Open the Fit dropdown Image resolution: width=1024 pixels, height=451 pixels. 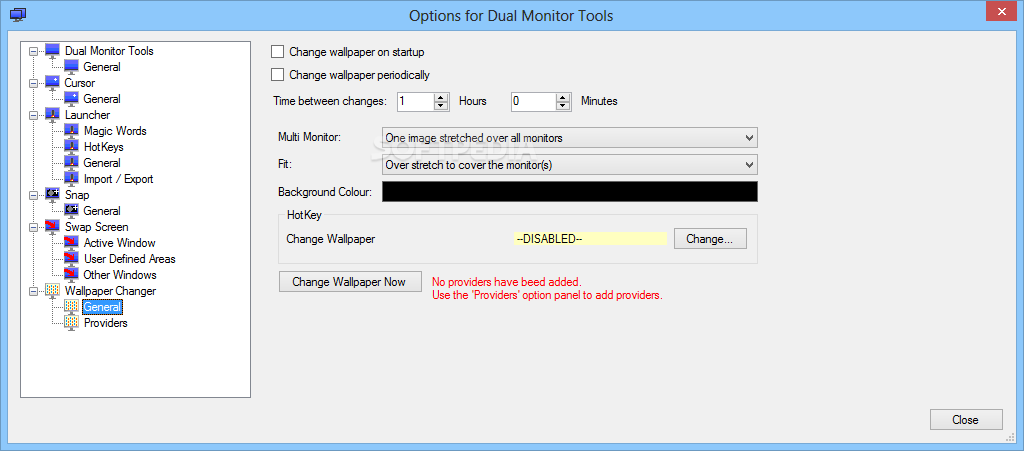(x=569, y=164)
